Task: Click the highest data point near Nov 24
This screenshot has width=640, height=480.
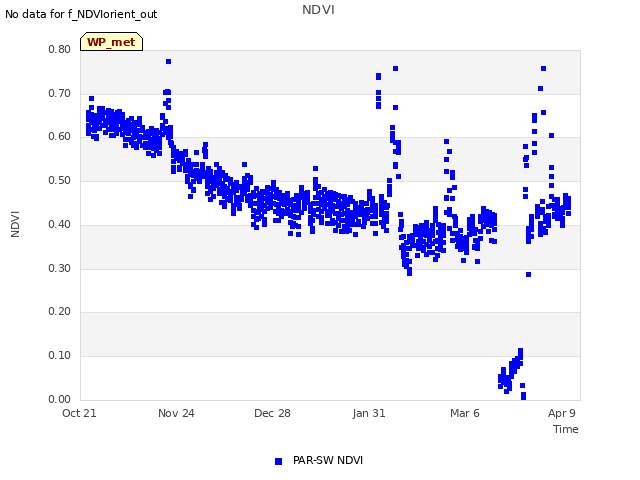Action: coord(169,62)
